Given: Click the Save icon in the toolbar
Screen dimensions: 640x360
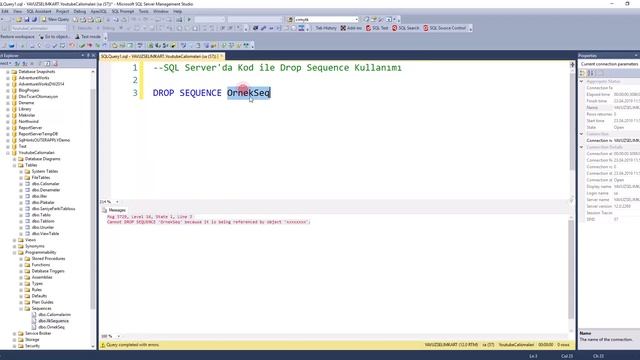Looking at the screenshot, I should 27,19.
